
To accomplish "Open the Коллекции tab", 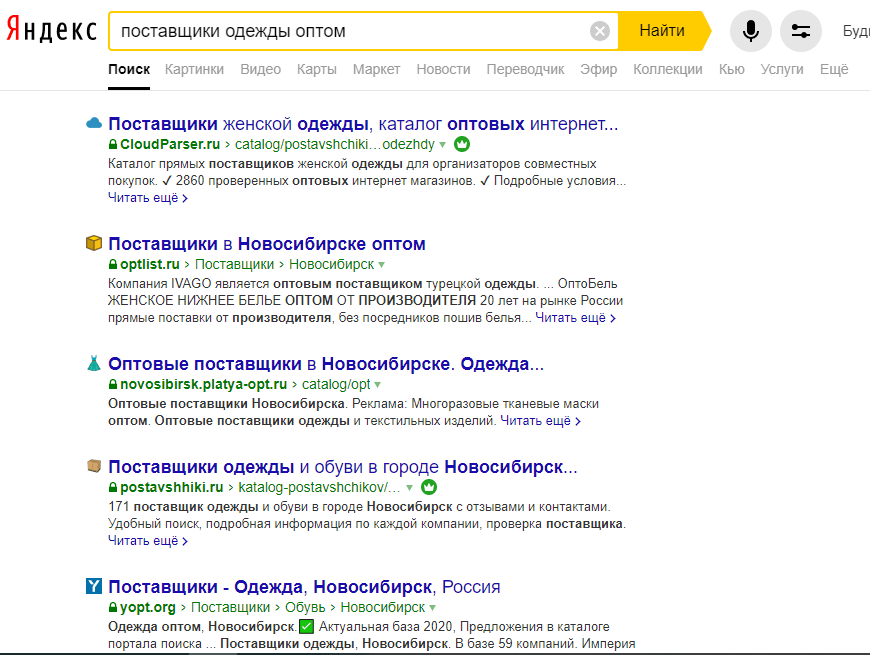I will click(x=667, y=69).
